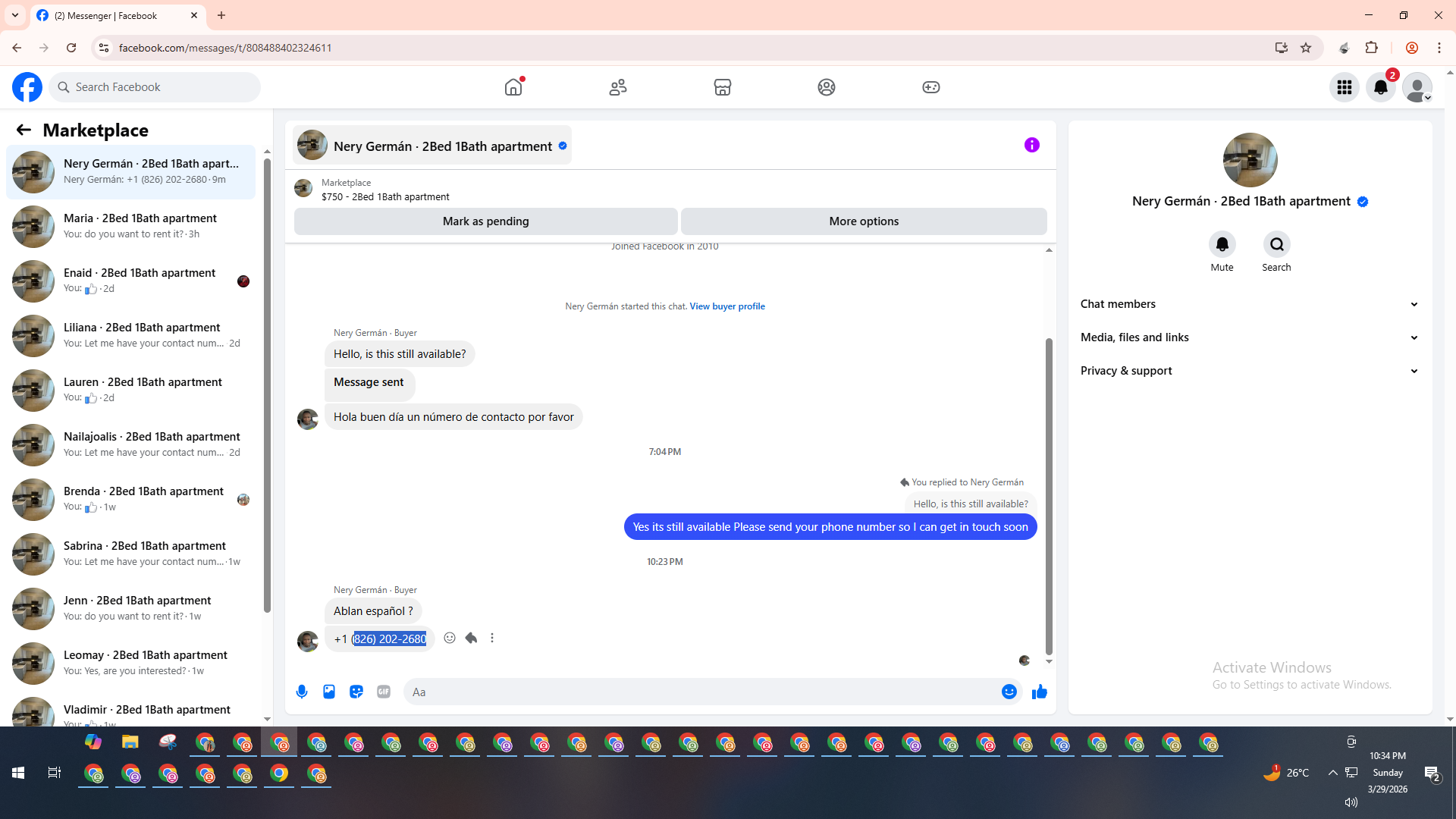Click the Chrome address bar URL

coord(225,48)
